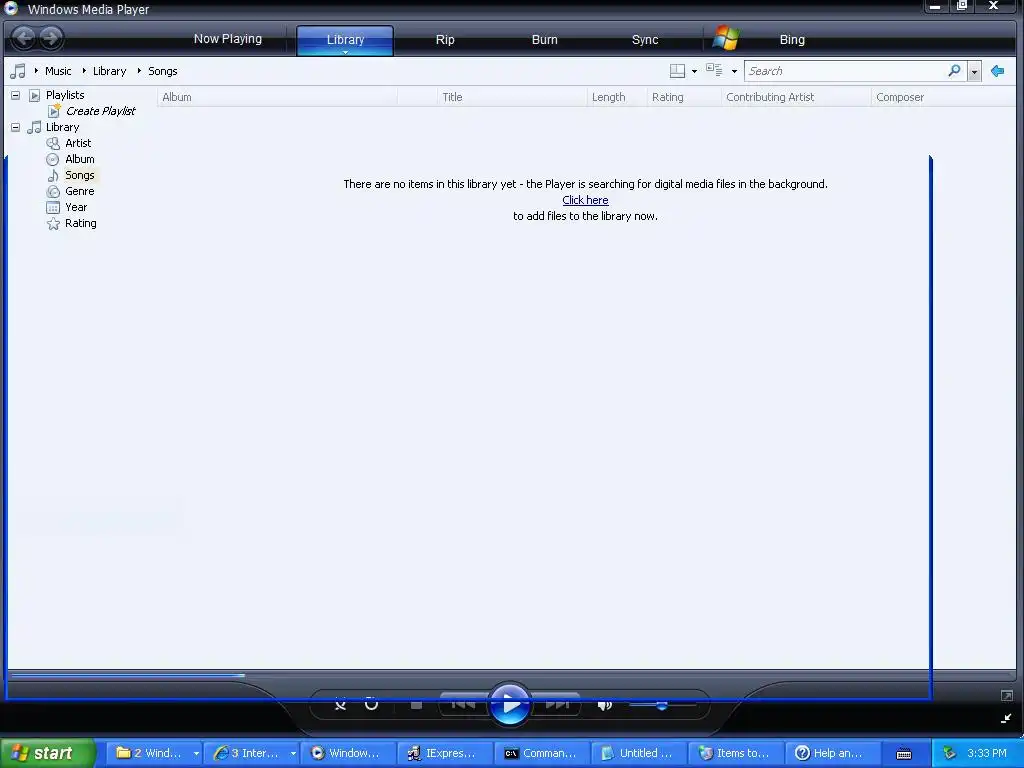Select Album in library tree
Viewport: 1024px width, 768px height.
pos(80,159)
